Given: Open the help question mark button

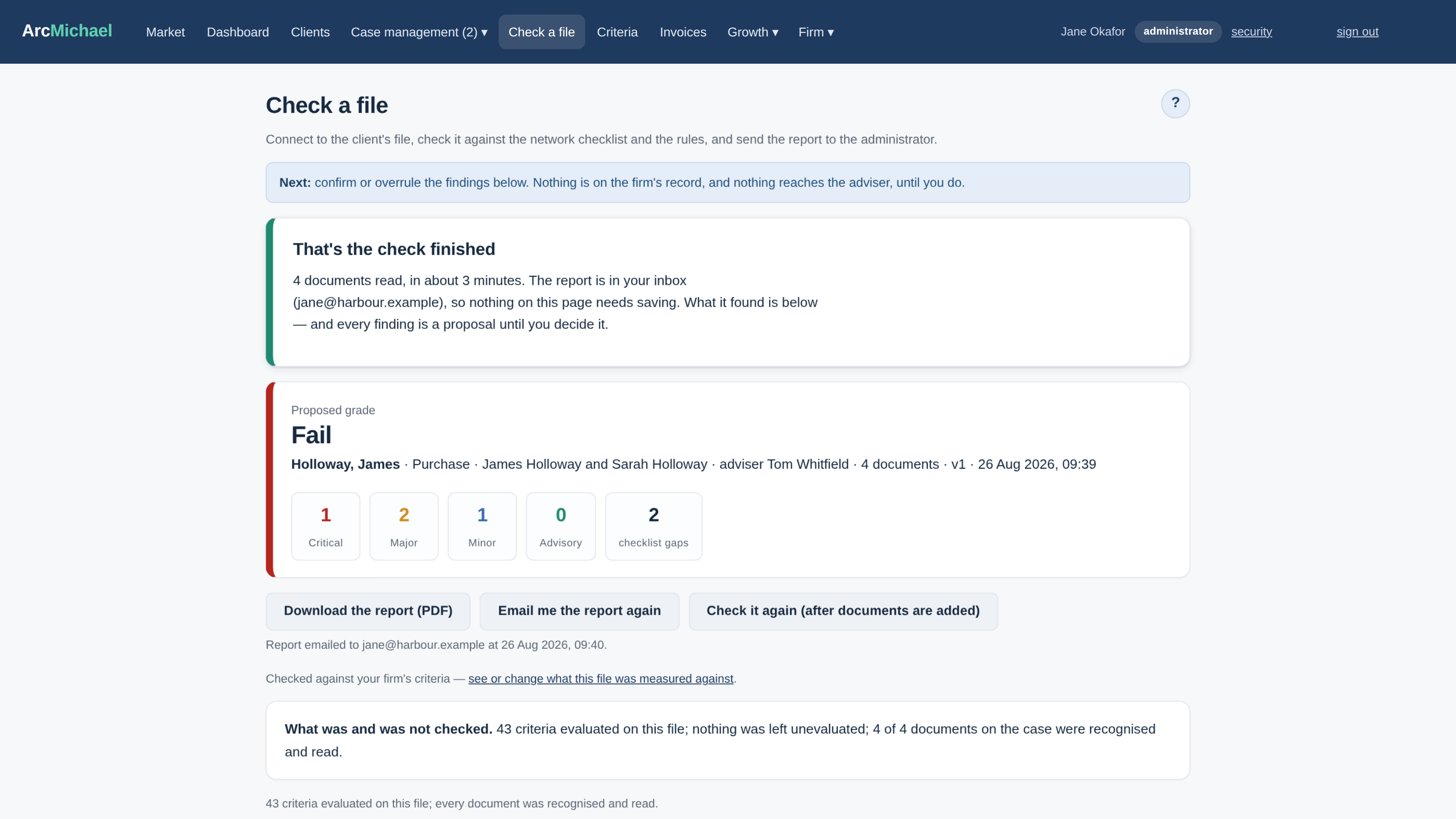Looking at the screenshot, I should (1175, 103).
